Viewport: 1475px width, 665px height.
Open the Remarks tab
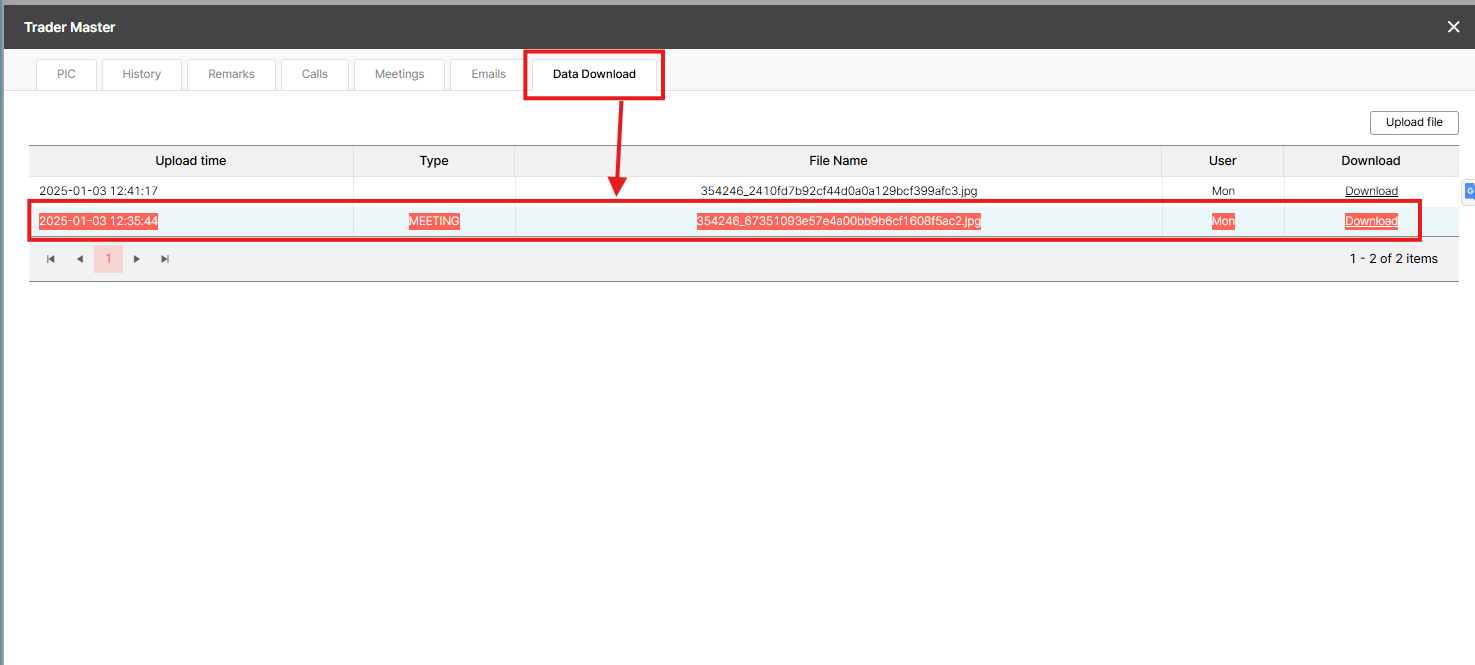[x=232, y=74]
